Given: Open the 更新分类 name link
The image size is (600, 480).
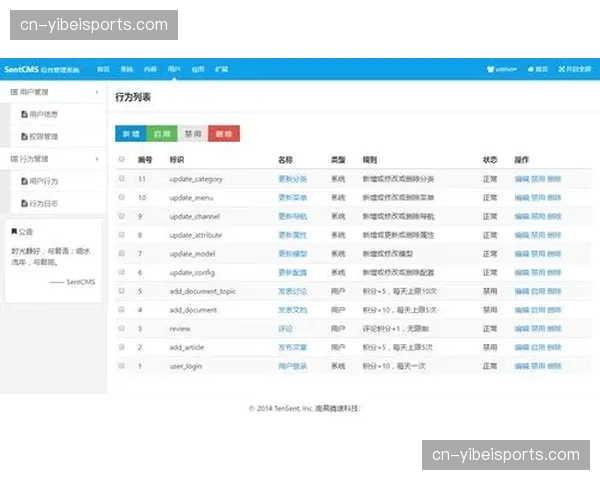Looking at the screenshot, I should (x=292, y=179).
